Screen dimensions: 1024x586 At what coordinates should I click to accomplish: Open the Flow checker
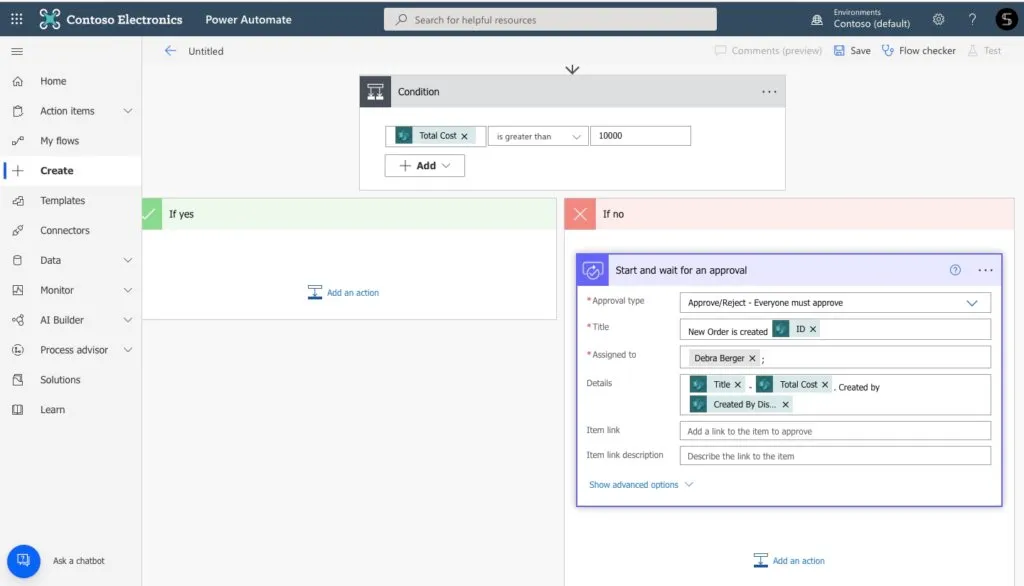(919, 50)
